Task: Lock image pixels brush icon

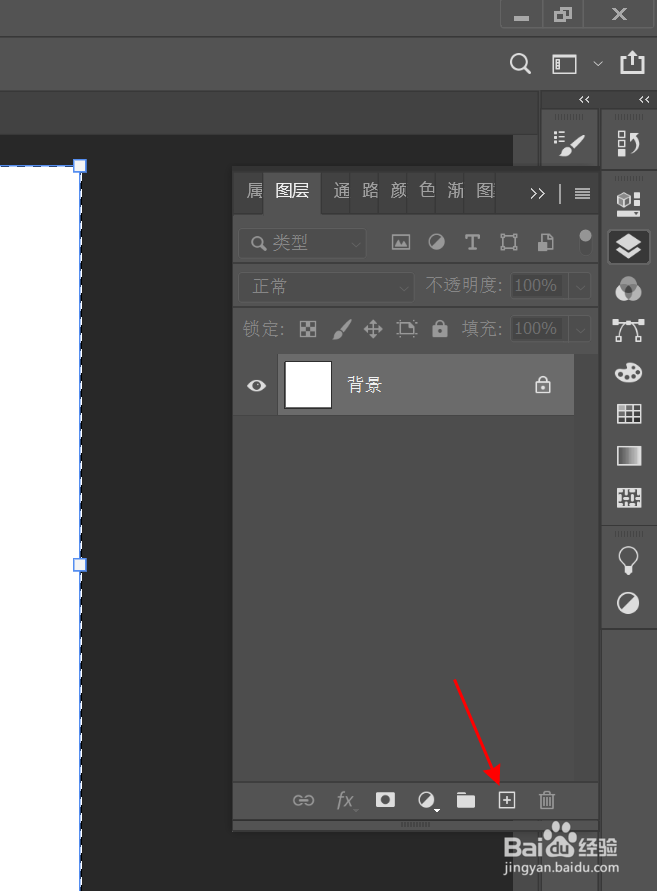Action: pos(341,329)
